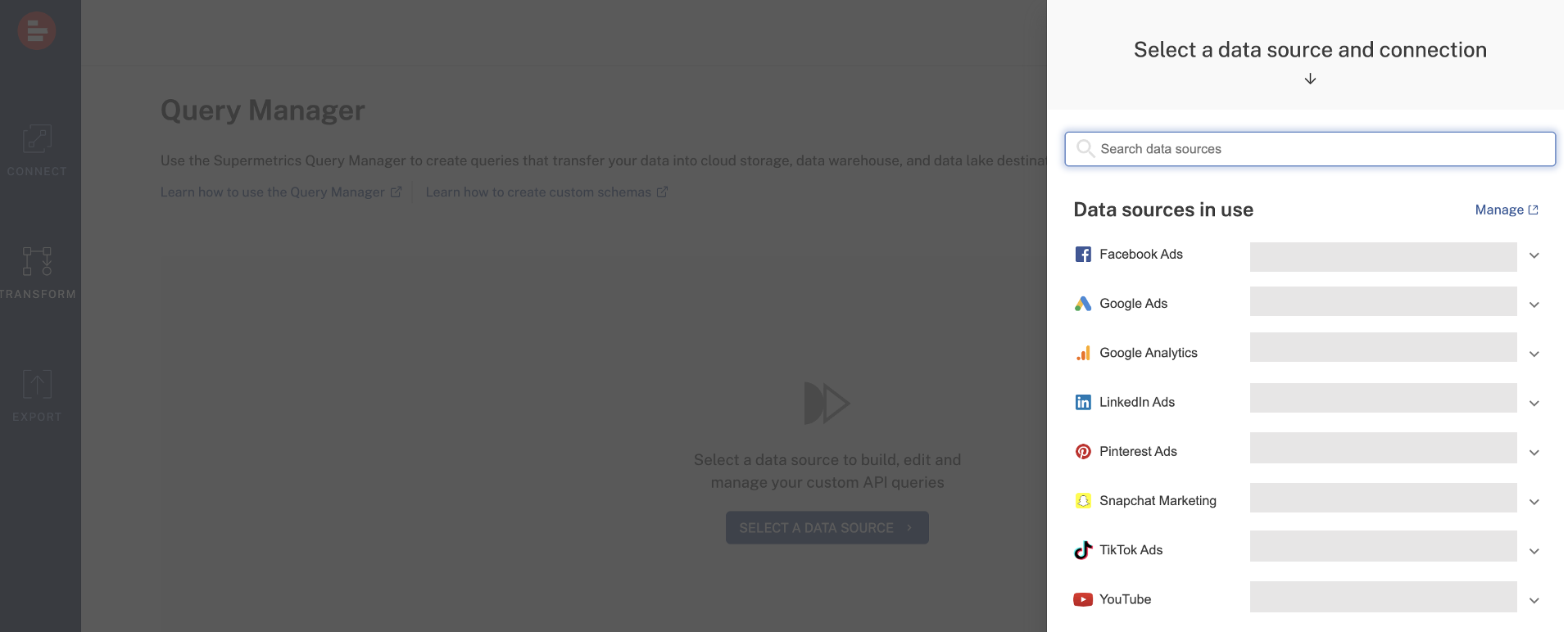1568x632 pixels.
Task: Select the Pinterest Ads data source
Action: coord(1137,452)
